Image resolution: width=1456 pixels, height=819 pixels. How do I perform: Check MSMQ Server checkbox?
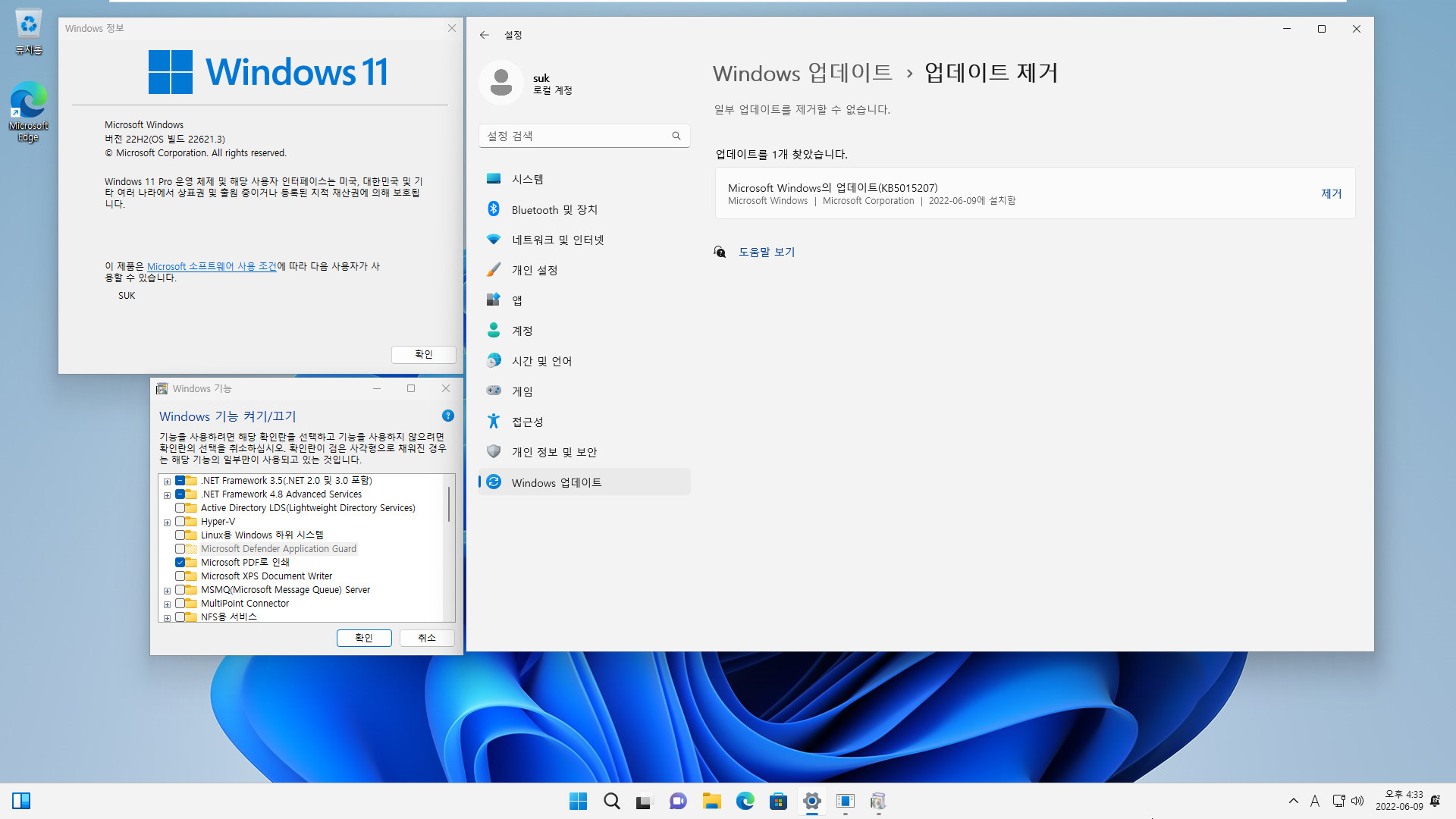180,590
